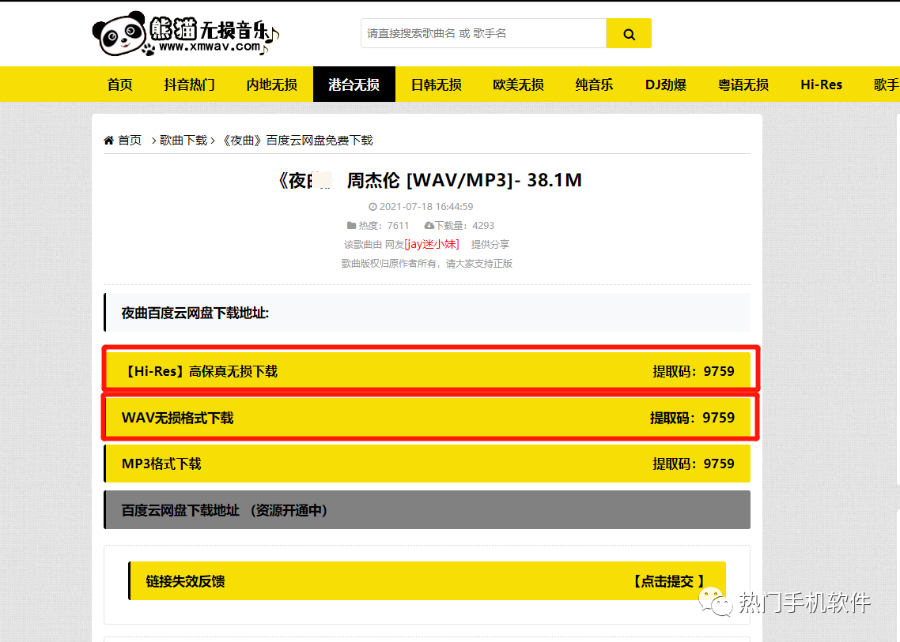This screenshot has width=900, height=642.
Task: Click the 下载量: 4293 count
Action: [464, 225]
